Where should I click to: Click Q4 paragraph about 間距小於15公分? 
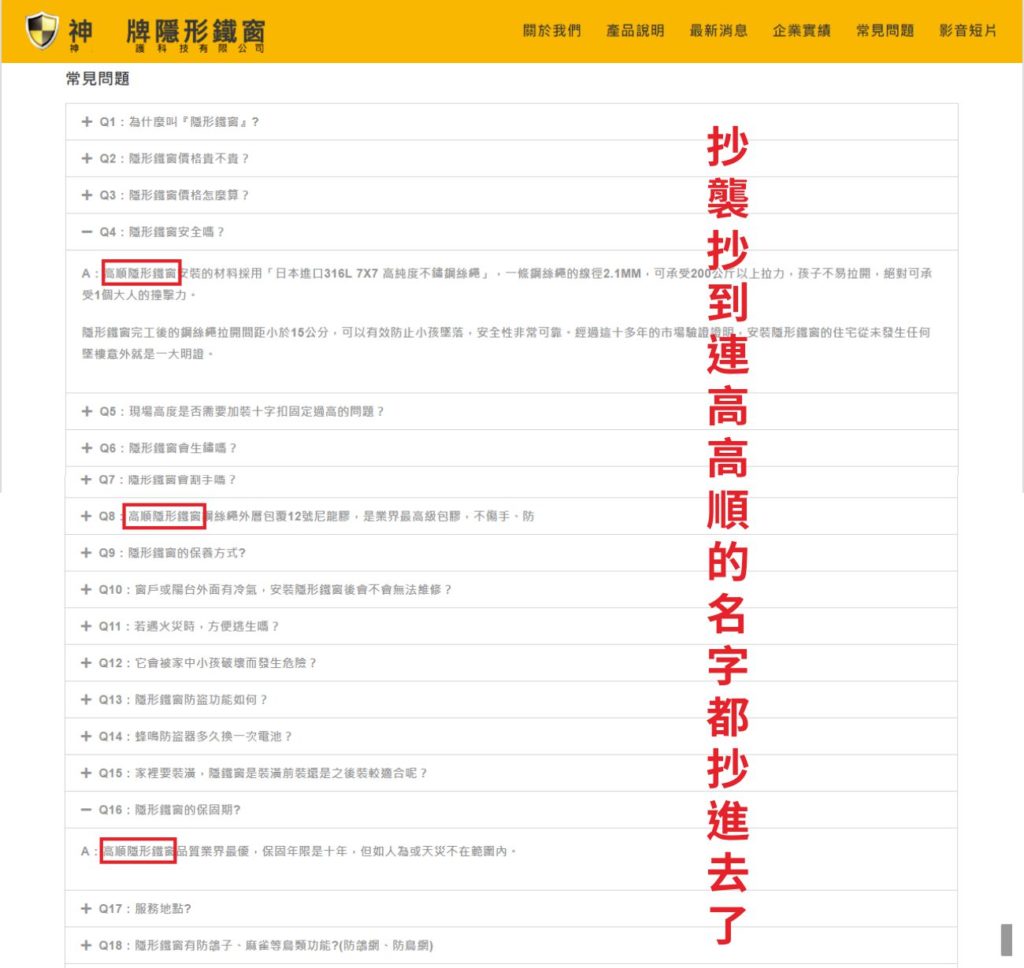[506, 343]
